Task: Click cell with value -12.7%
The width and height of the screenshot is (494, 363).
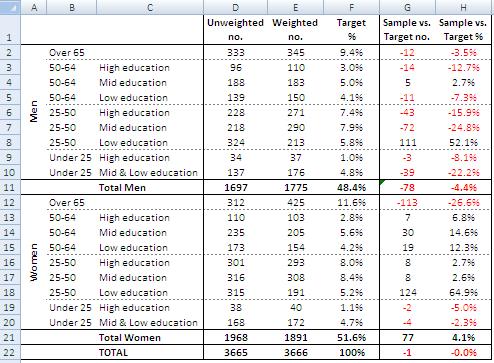Action: pyautogui.click(x=463, y=67)
